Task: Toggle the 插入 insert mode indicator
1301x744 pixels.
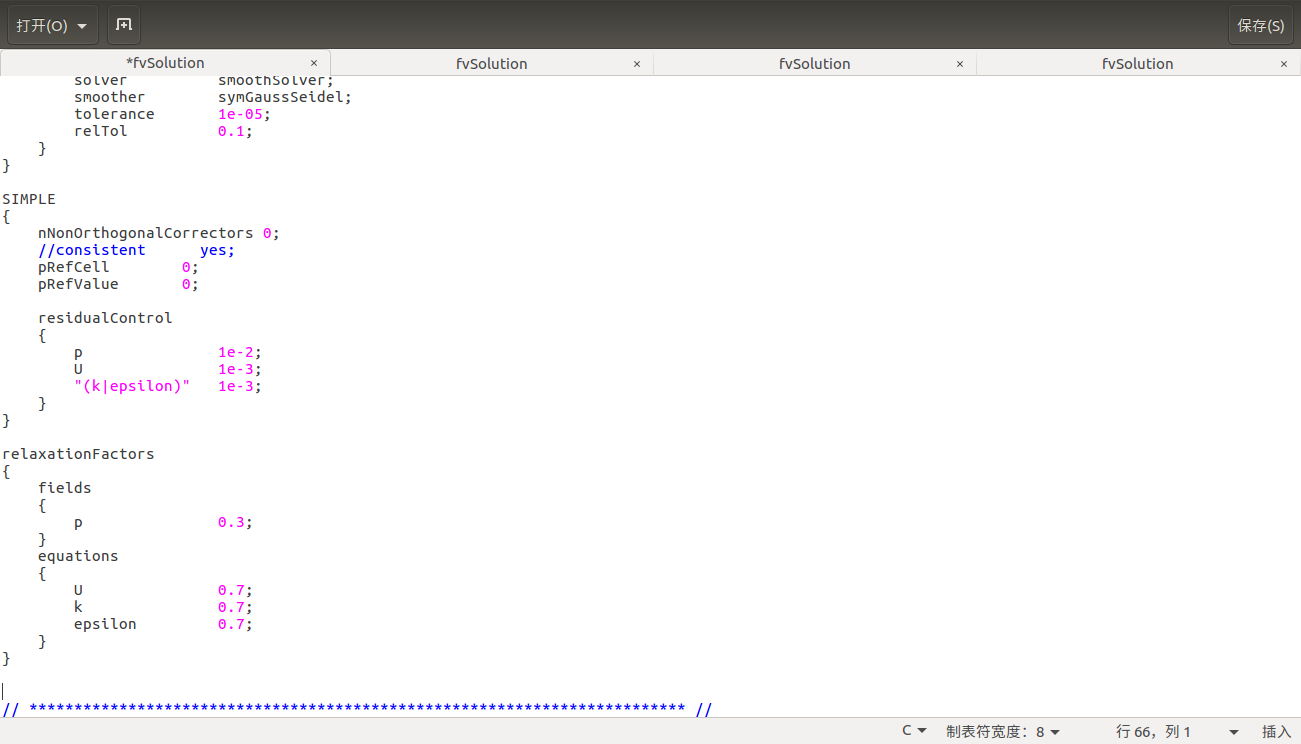Action: [1276, 731]
